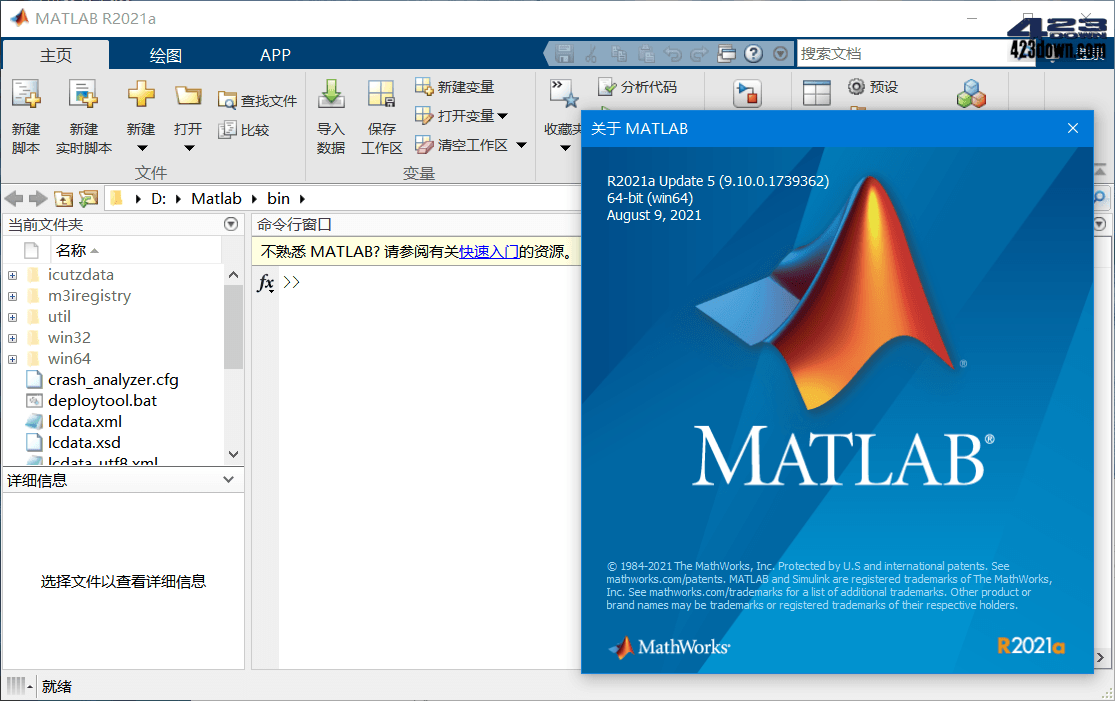Open the Open (打开) dropdown arrow
Image resolution: width=1115 pixels, height=701 pixels.
tap(189, 149)
